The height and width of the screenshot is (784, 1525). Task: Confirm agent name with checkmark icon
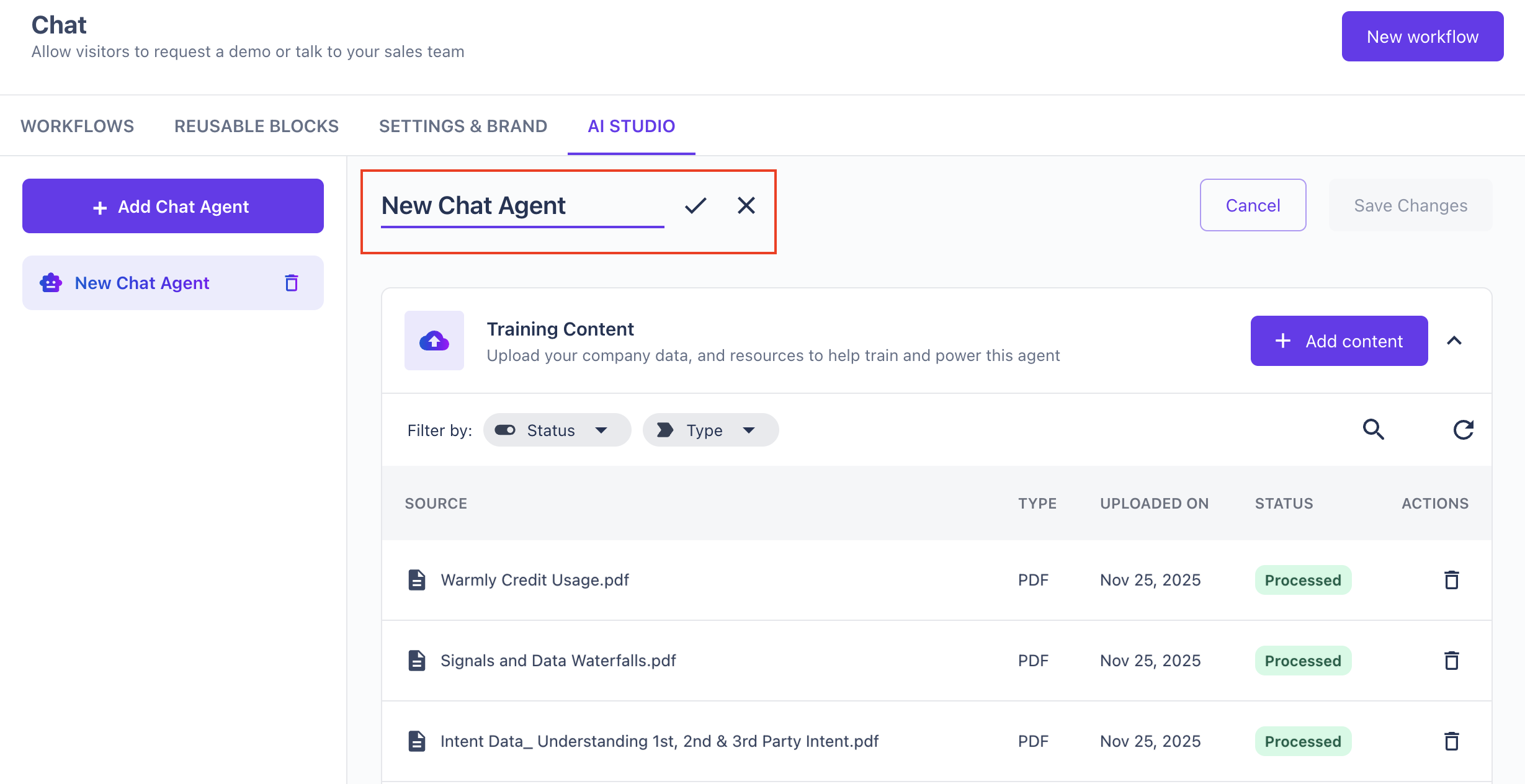point(695,205)
